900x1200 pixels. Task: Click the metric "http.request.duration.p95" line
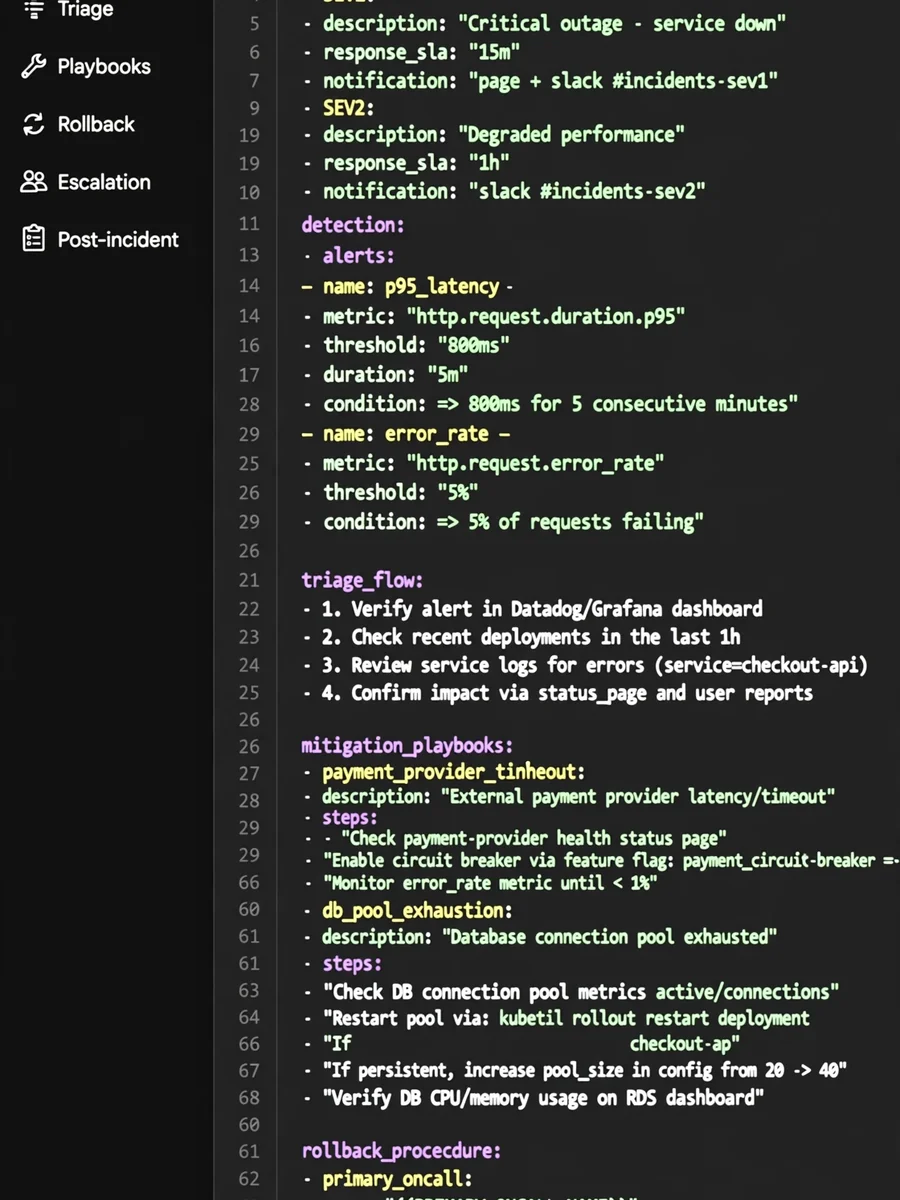coord(494,316)
